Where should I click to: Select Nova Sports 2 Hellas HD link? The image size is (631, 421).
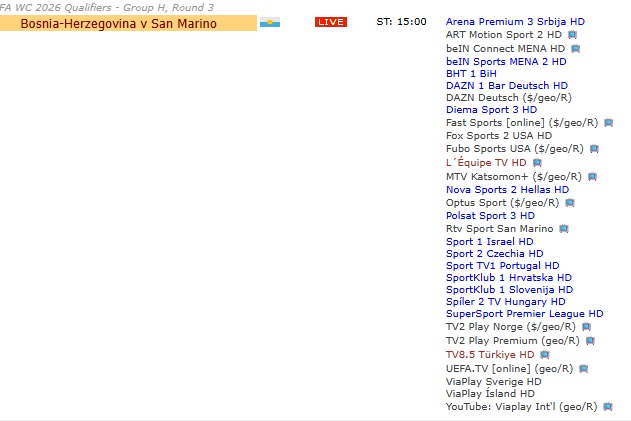tap(507, 189)
